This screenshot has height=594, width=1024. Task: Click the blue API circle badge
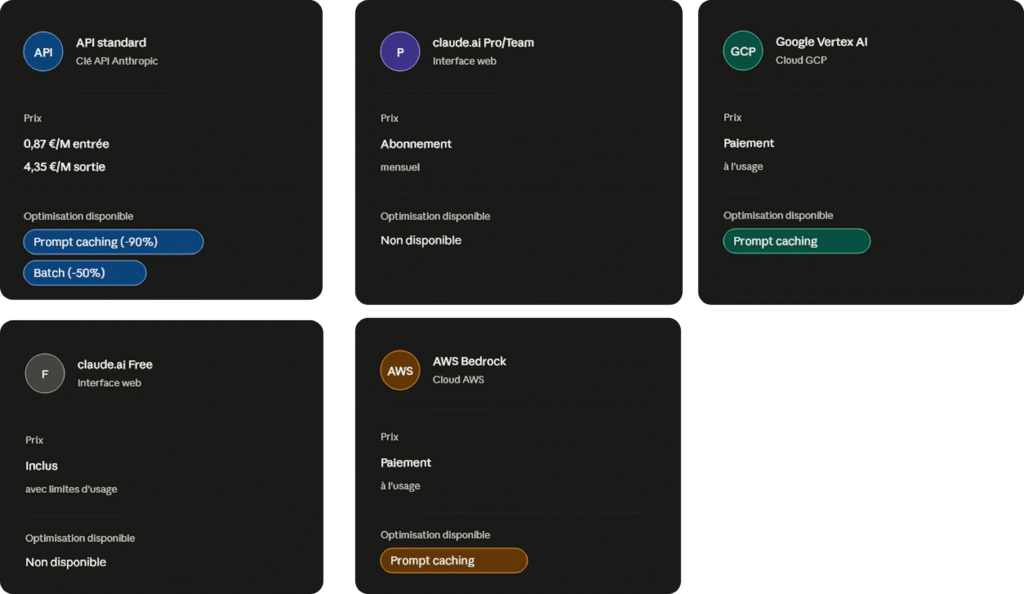(x=43, y=52)
